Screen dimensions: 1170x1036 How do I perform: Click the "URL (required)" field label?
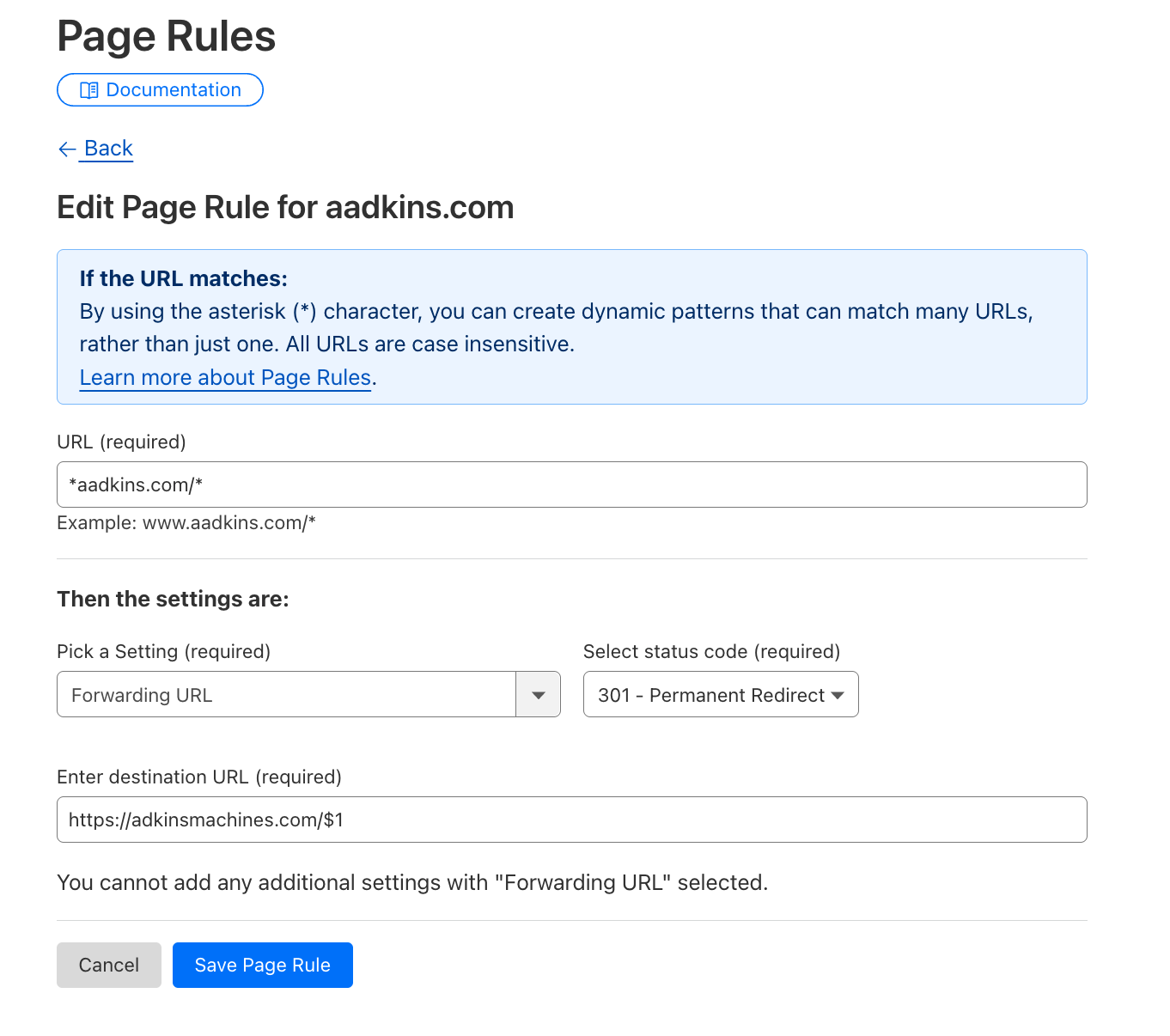click(121, 442)
